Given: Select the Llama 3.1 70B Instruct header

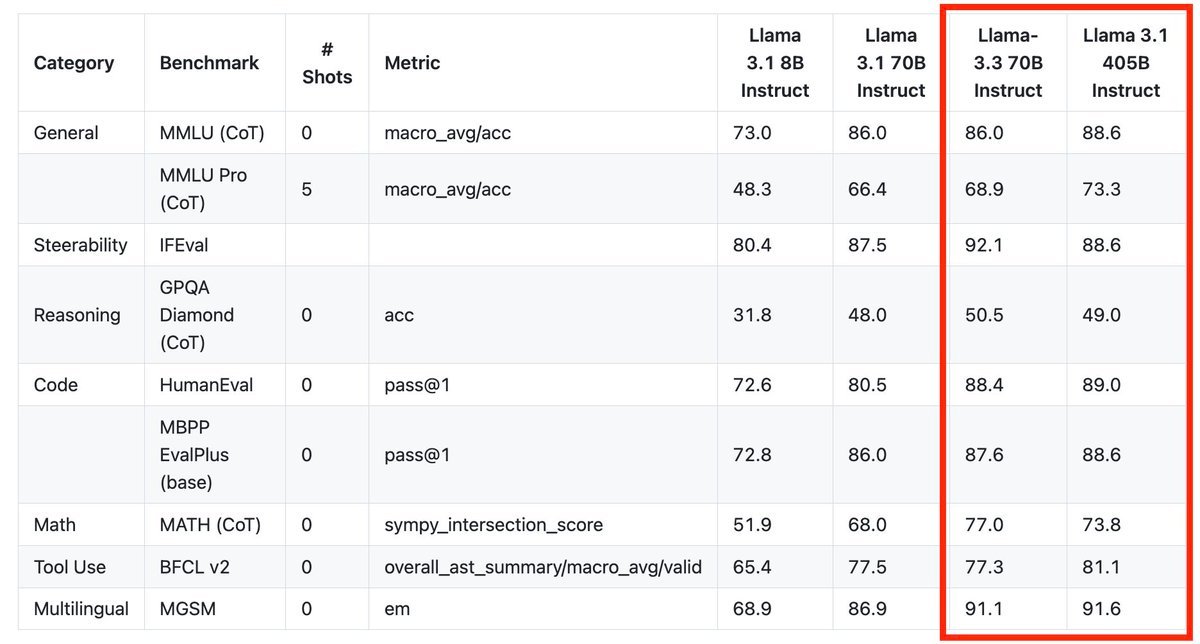Looking at the screenshot, I should tap(891, 63).
